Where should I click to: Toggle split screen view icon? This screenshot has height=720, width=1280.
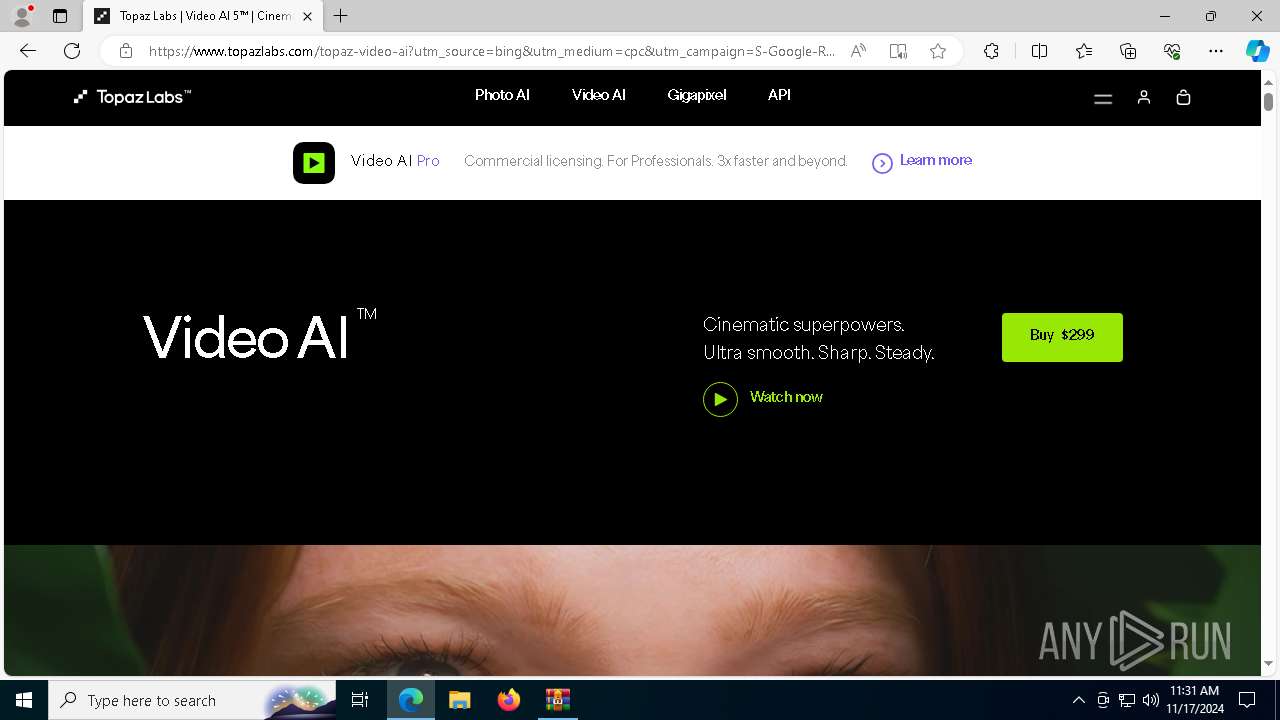tap(1040, 51)
